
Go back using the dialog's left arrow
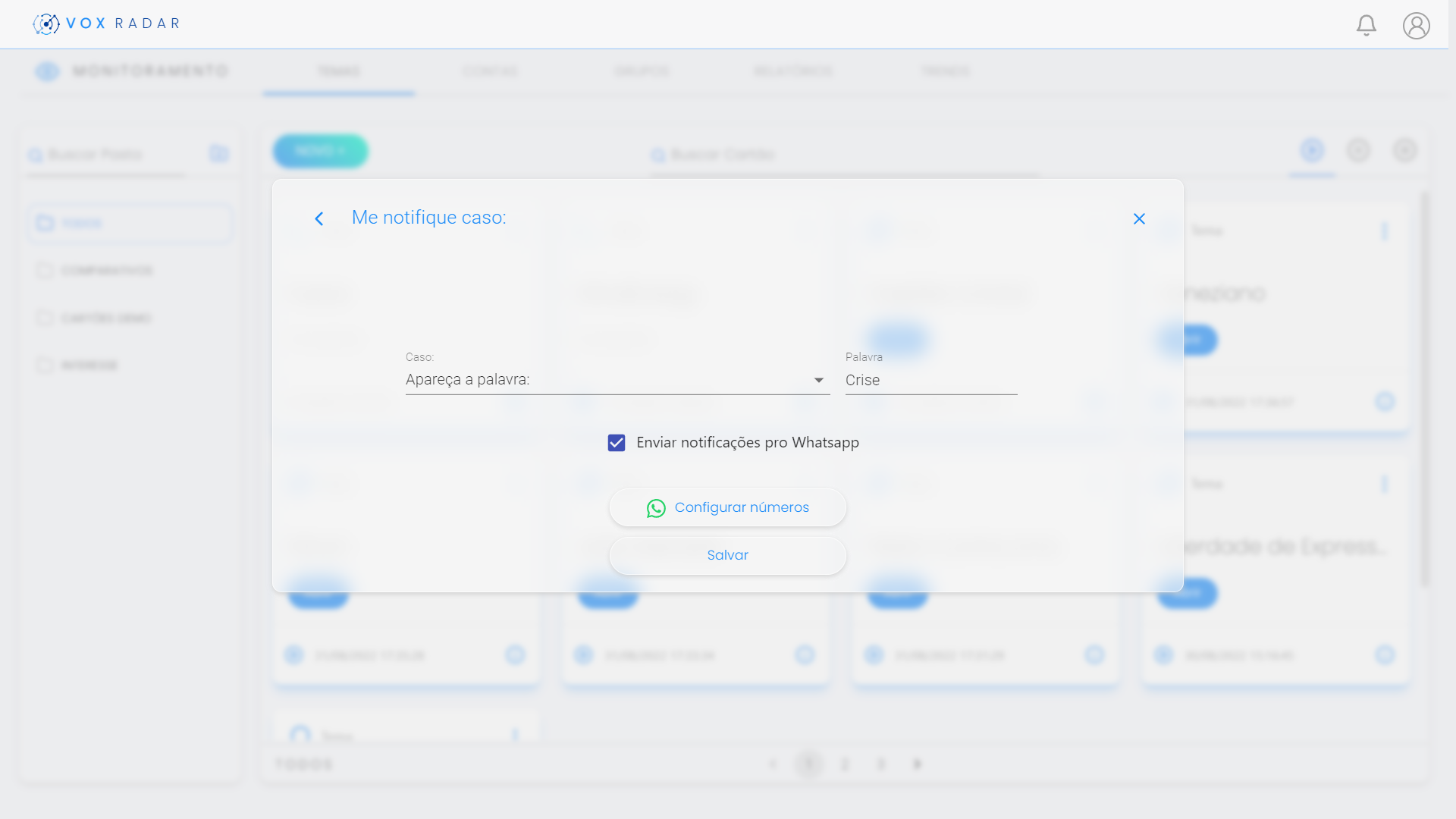point(319,219)
